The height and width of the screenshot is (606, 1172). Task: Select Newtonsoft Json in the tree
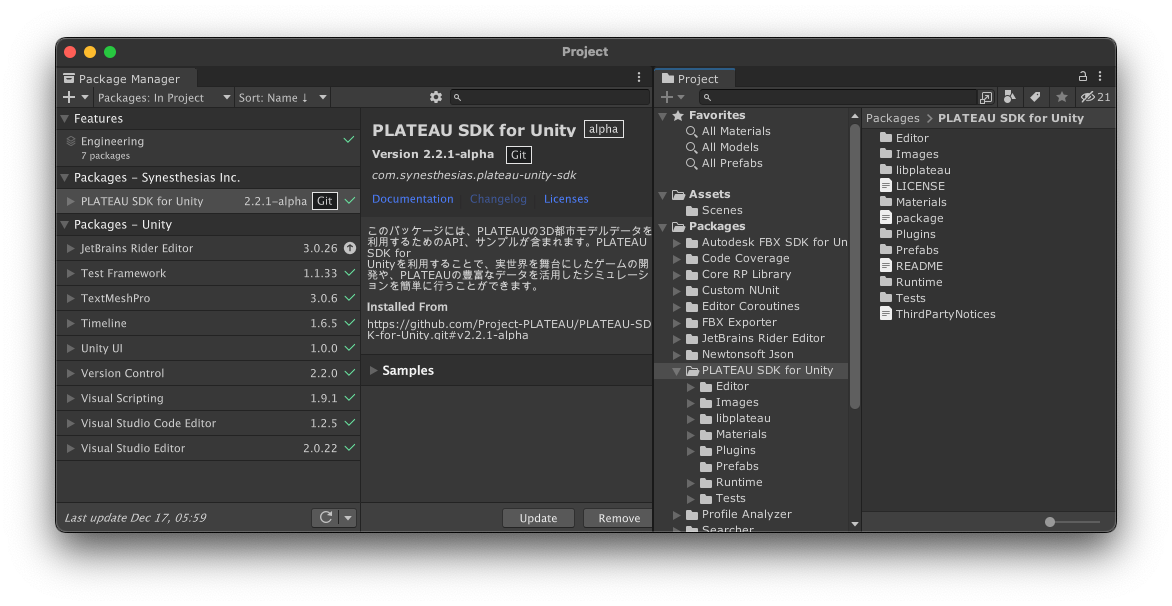[747, 354]
